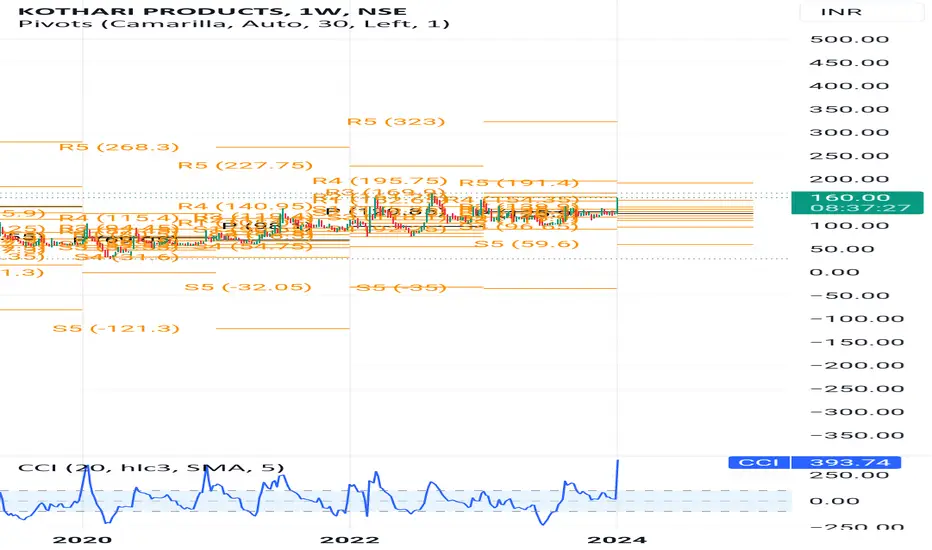
Task: Click the 2024 label on the time axis
Action: point(617,539)
